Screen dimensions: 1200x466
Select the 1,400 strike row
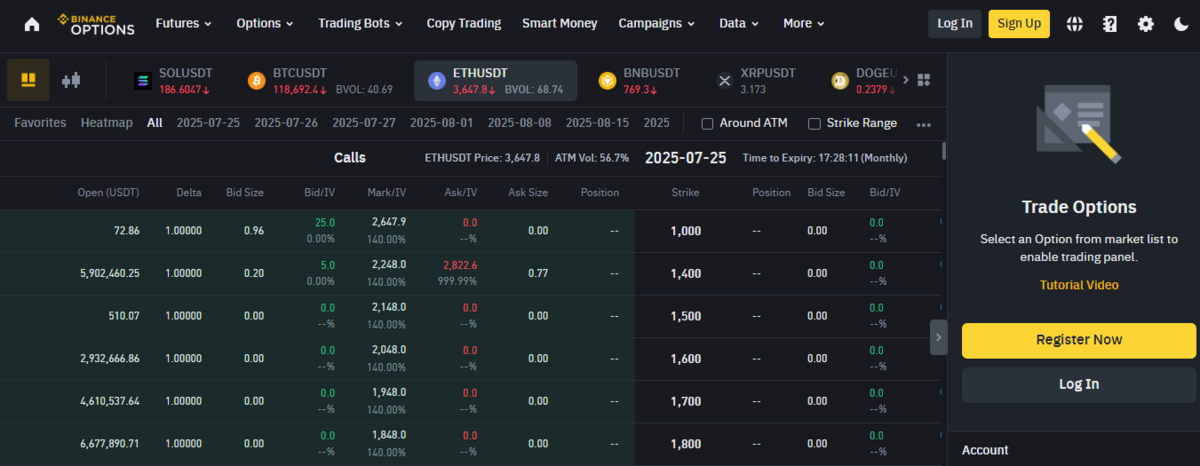[472, 273]
